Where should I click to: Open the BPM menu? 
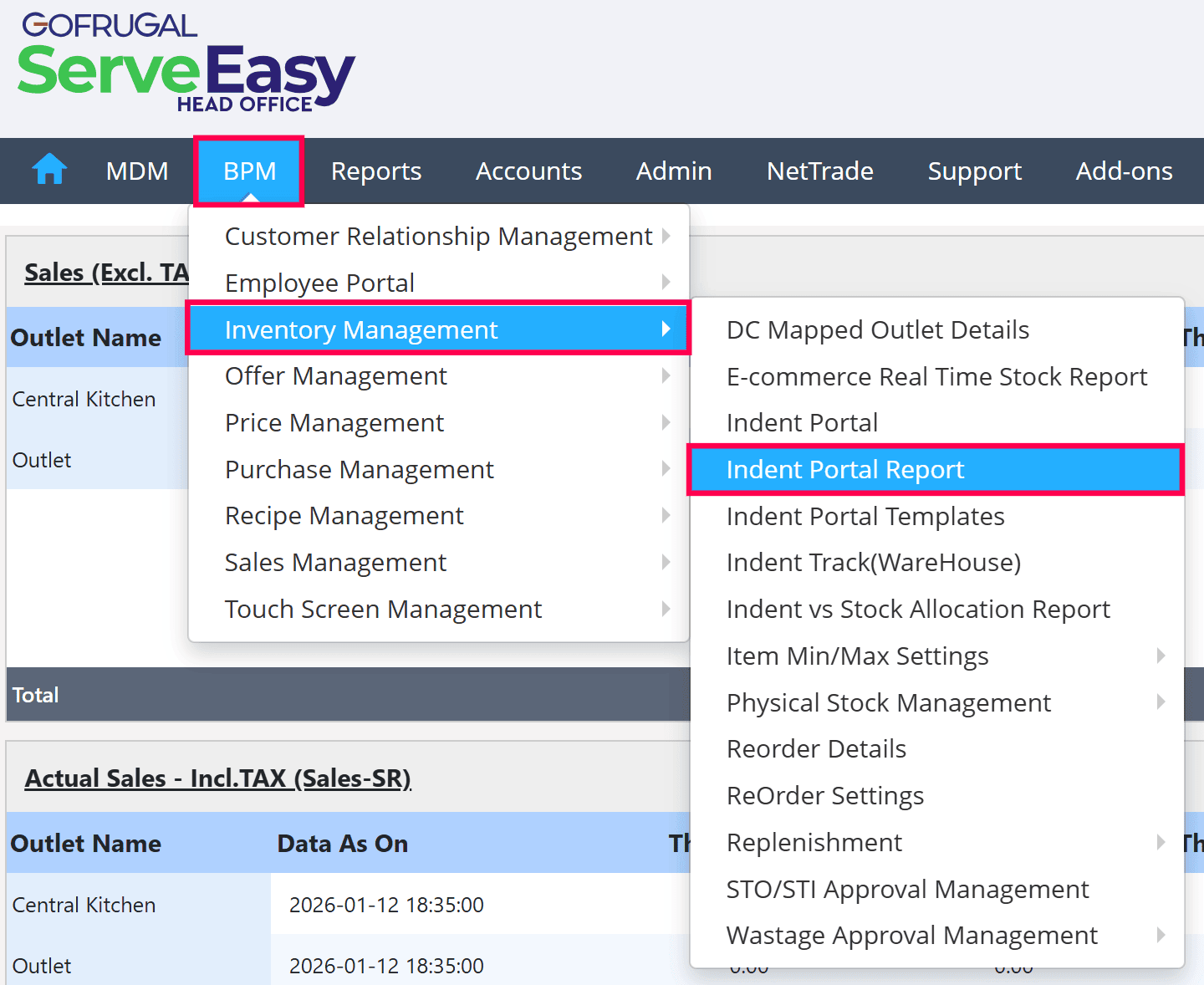(249, 171)
